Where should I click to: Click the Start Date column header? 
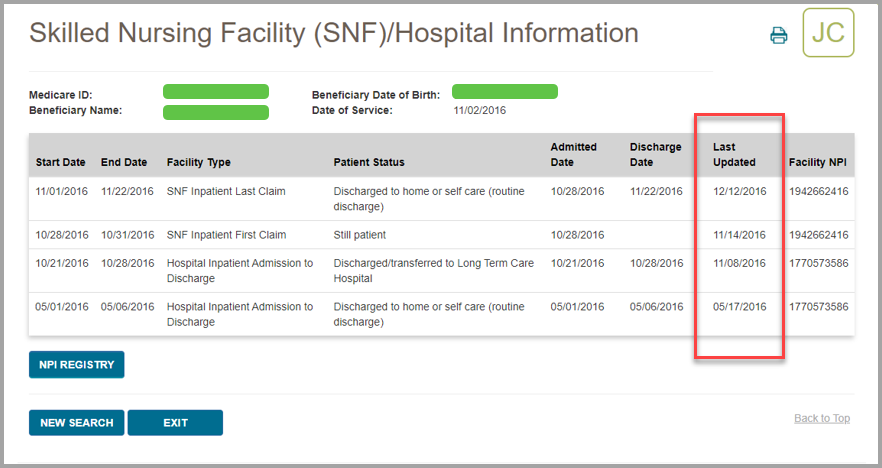click(x=61, y=162)
